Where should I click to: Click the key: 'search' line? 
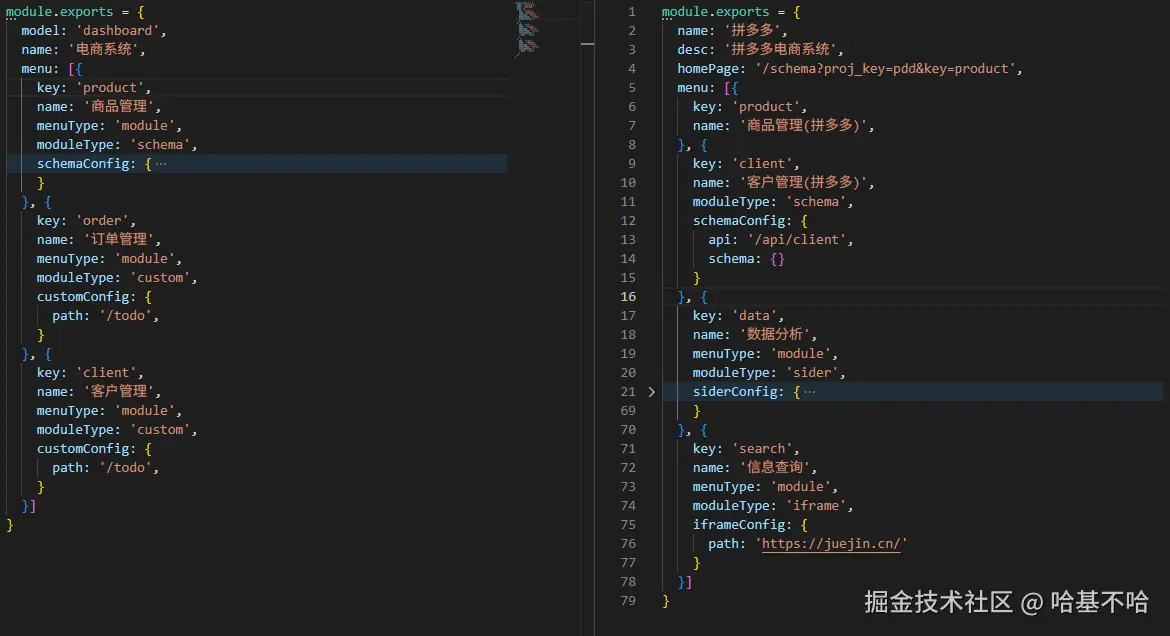tap(745, 449)
